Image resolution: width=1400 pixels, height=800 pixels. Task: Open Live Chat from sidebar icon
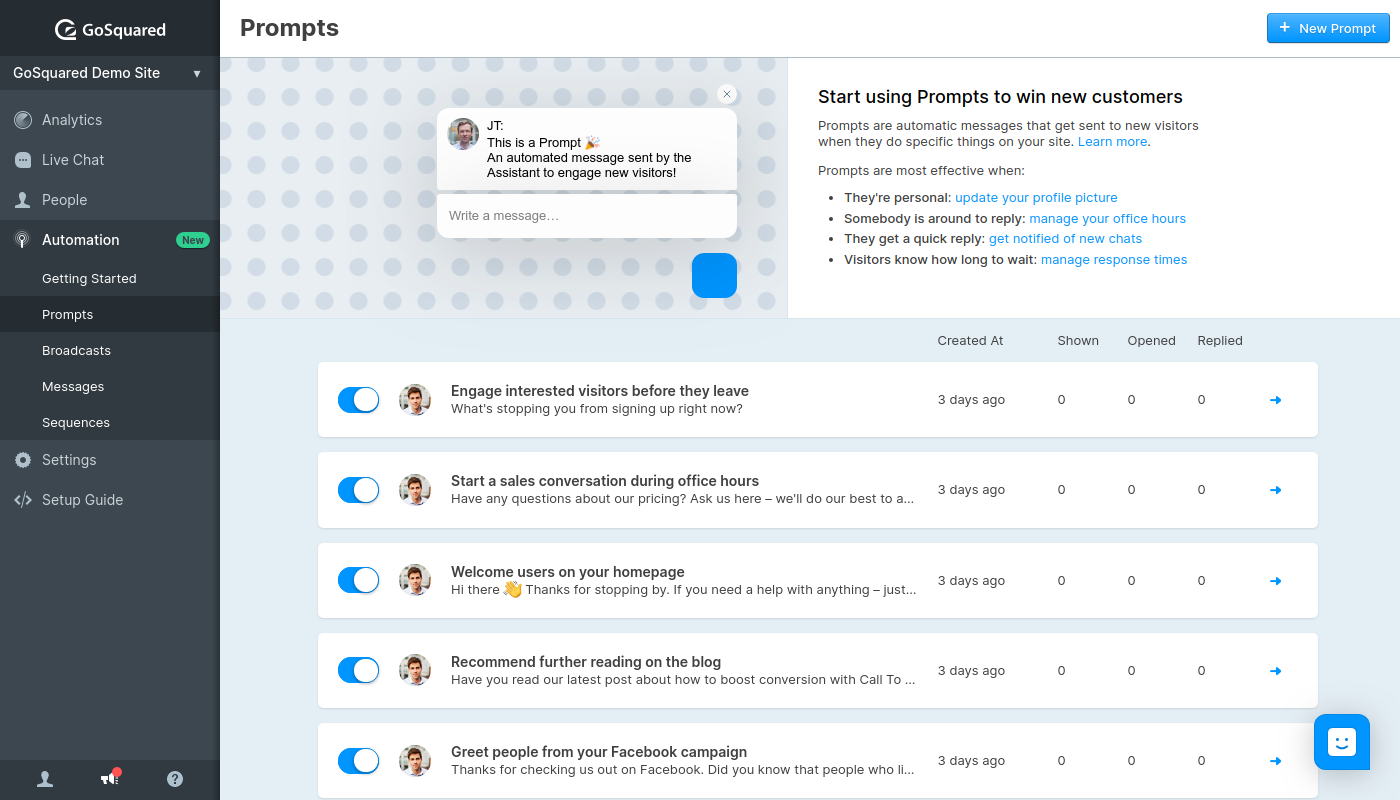(23, 160)
